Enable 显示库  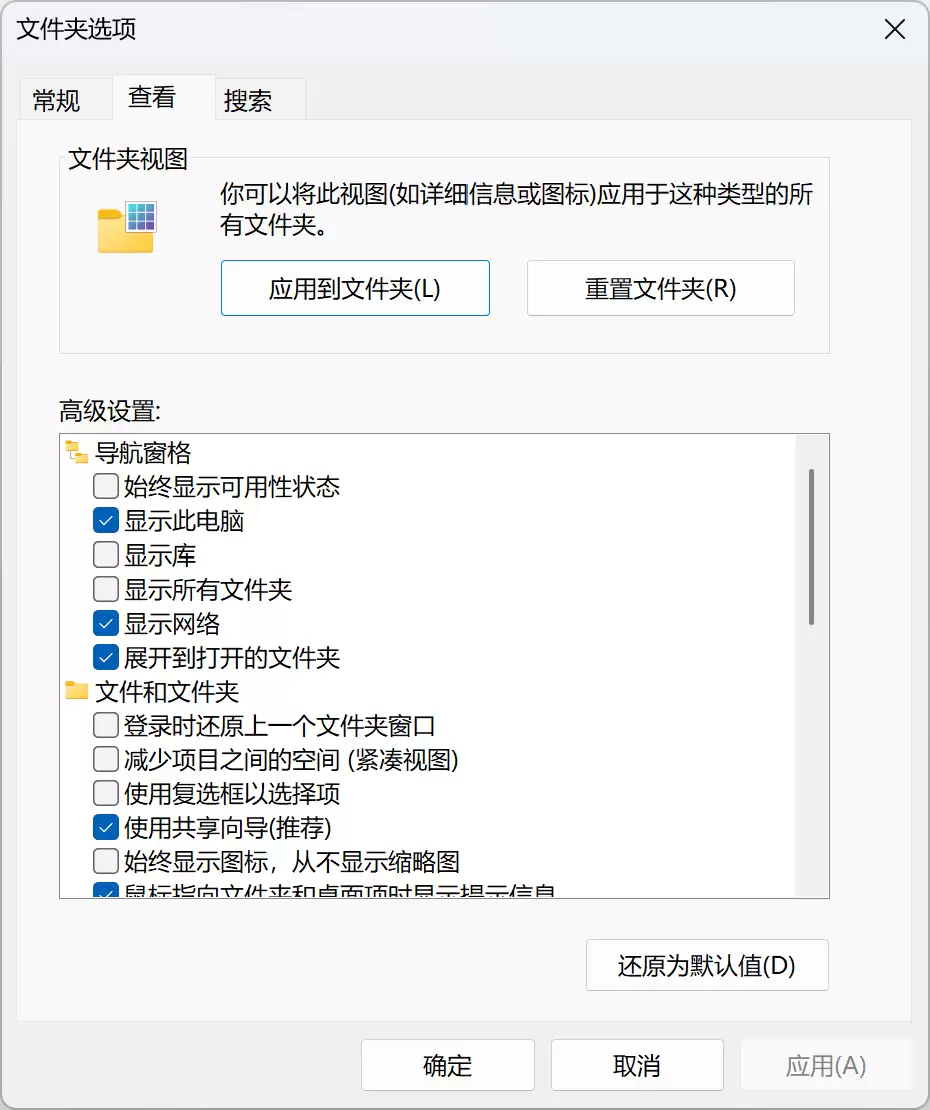click(x=104, y=554)
